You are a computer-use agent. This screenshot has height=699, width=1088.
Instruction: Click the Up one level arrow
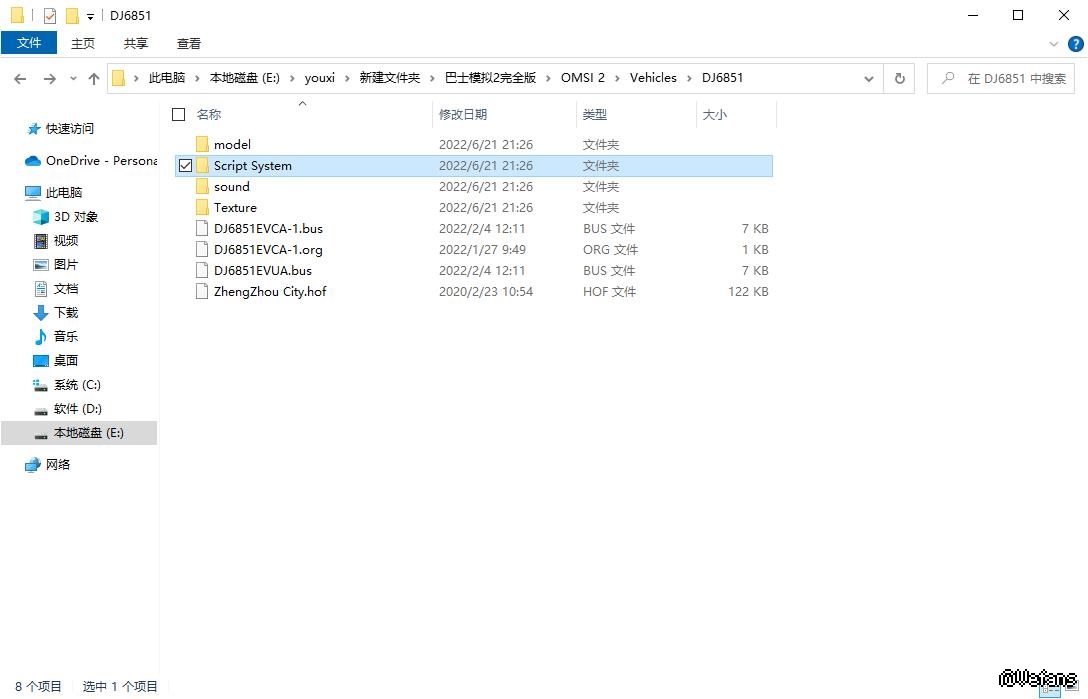(x=94, y=78)
